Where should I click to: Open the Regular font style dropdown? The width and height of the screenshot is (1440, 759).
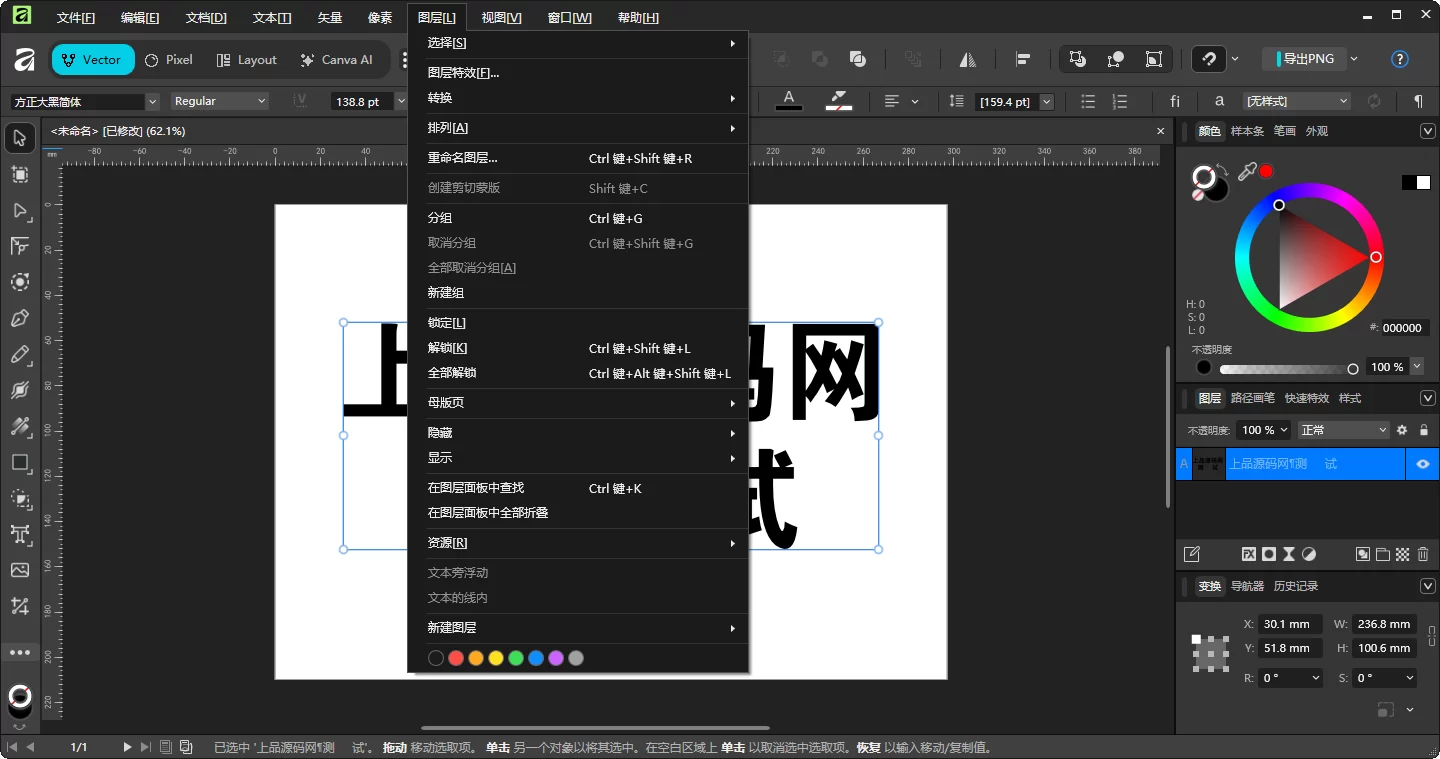219,102
